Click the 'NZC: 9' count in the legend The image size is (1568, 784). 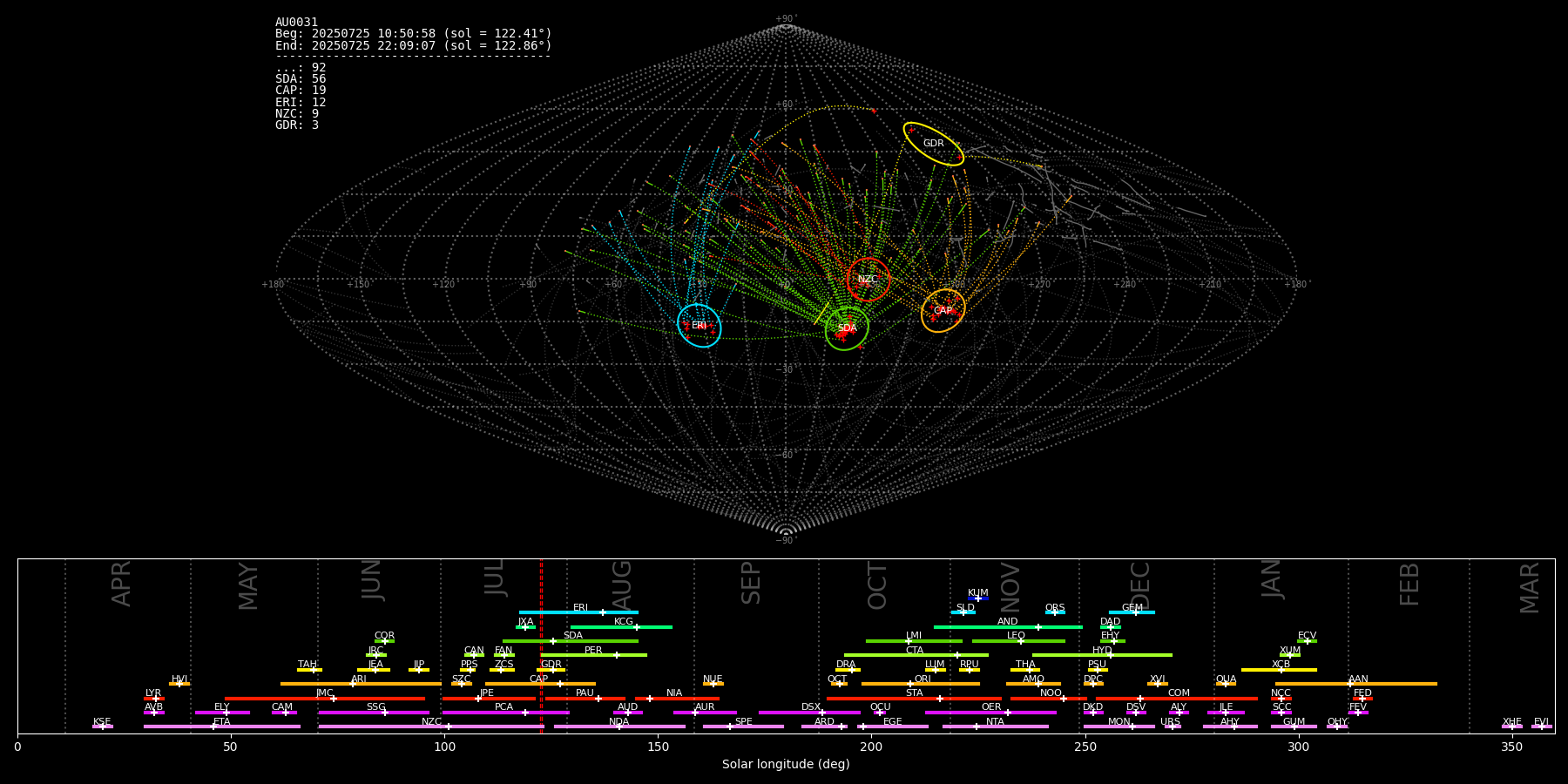(297, 114)
